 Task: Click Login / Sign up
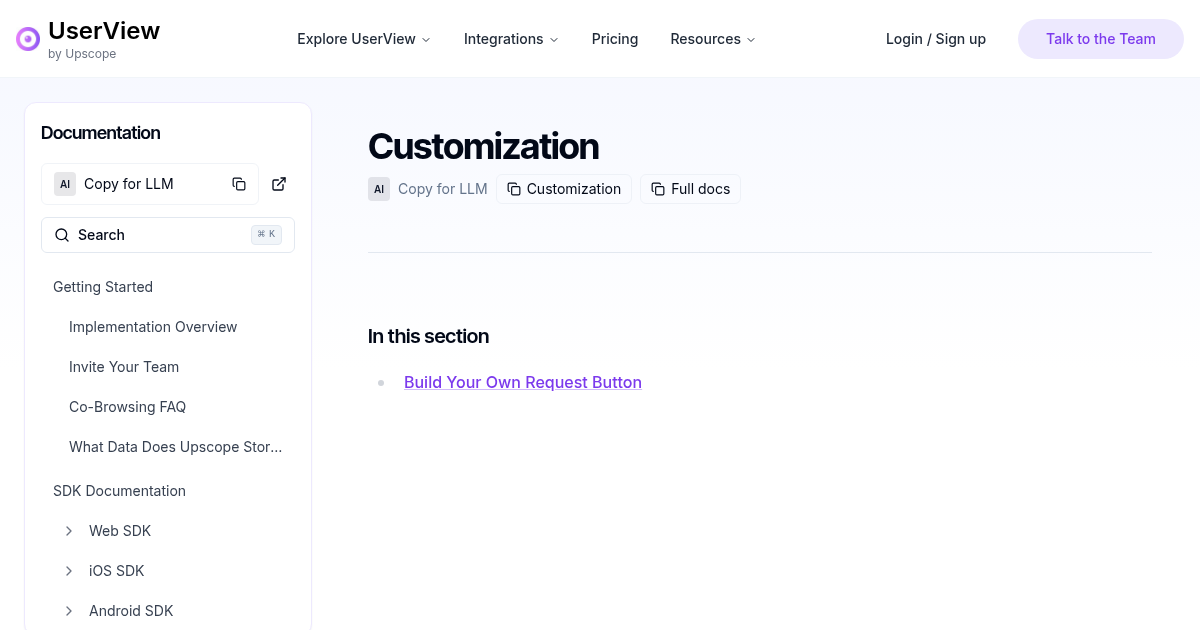[936, 39]
